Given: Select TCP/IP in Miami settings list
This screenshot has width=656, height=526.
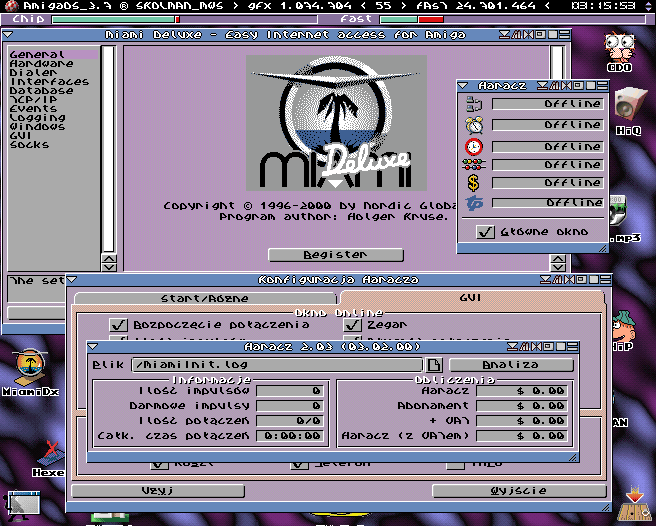Looking at the screenshot, I should pos(53,100).
